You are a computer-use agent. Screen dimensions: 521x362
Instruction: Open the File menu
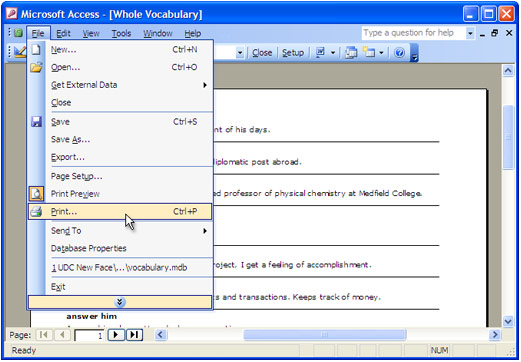[x=38, y=33]
